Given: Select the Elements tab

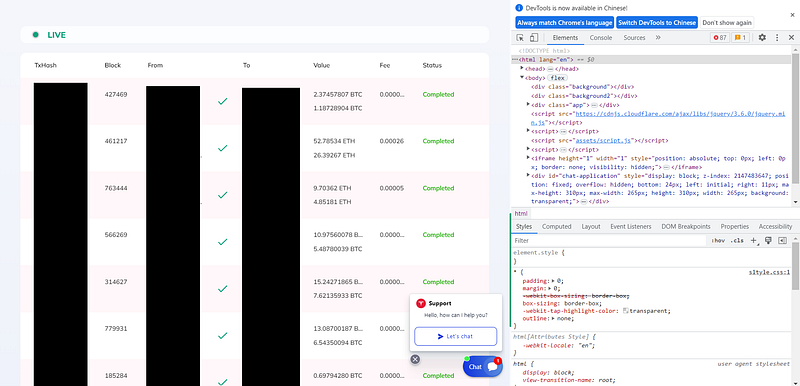Looking at the screenshot, I should [x=565, y=38].
